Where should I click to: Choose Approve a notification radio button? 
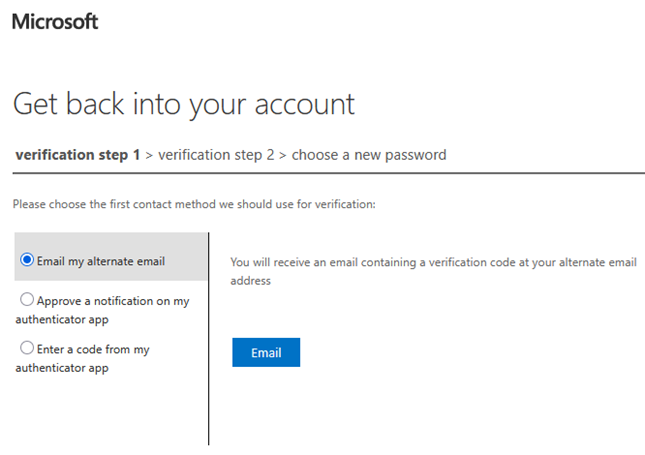pos(27,300)
